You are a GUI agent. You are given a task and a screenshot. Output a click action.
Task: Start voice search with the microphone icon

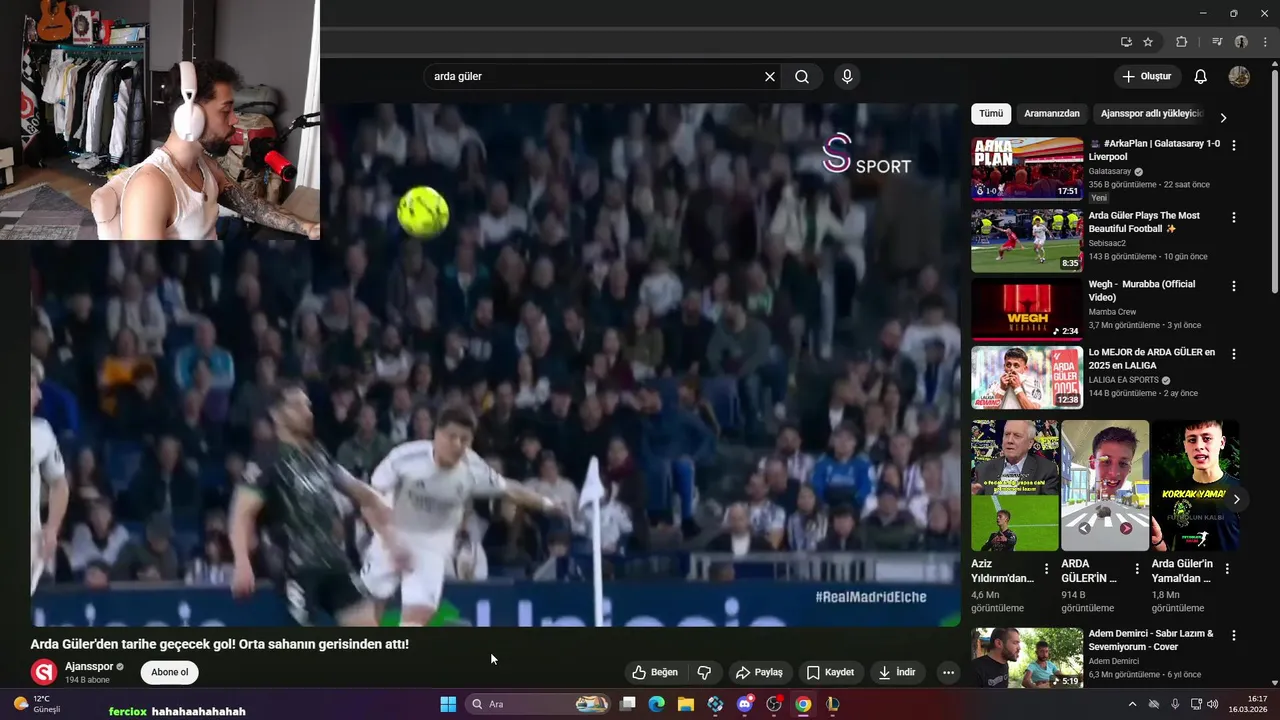pyautogui.click(x=847, y=76)
